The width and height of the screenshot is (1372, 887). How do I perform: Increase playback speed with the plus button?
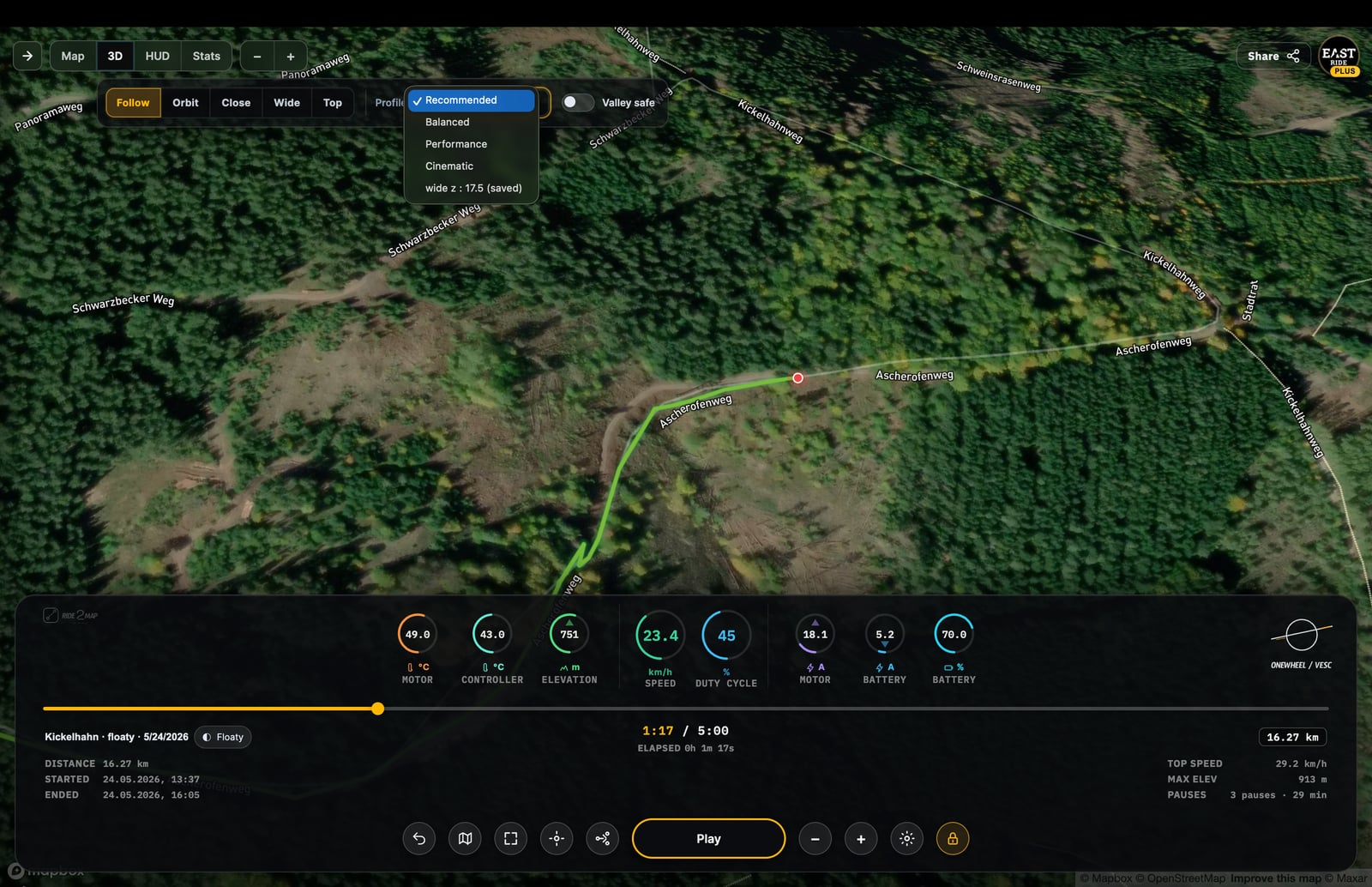point(861,839)
